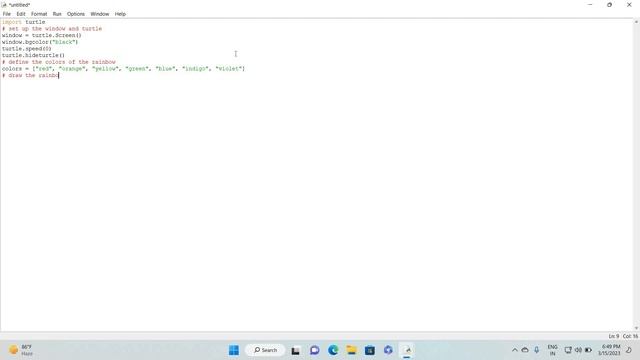Image resolution: width=640 pixels, height=360 pixels.
Task: Click the 'turtle.hideturtle()' line
Action: tap(33, 55)
